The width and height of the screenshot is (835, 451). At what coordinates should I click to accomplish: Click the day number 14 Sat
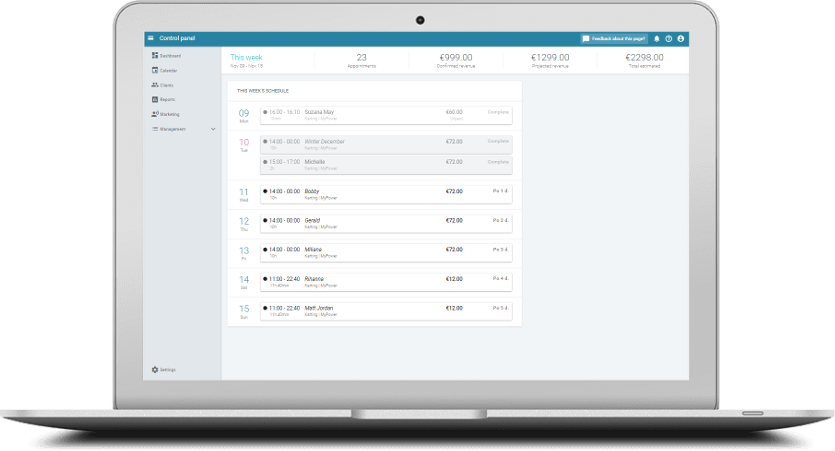(x=244, y=282)
